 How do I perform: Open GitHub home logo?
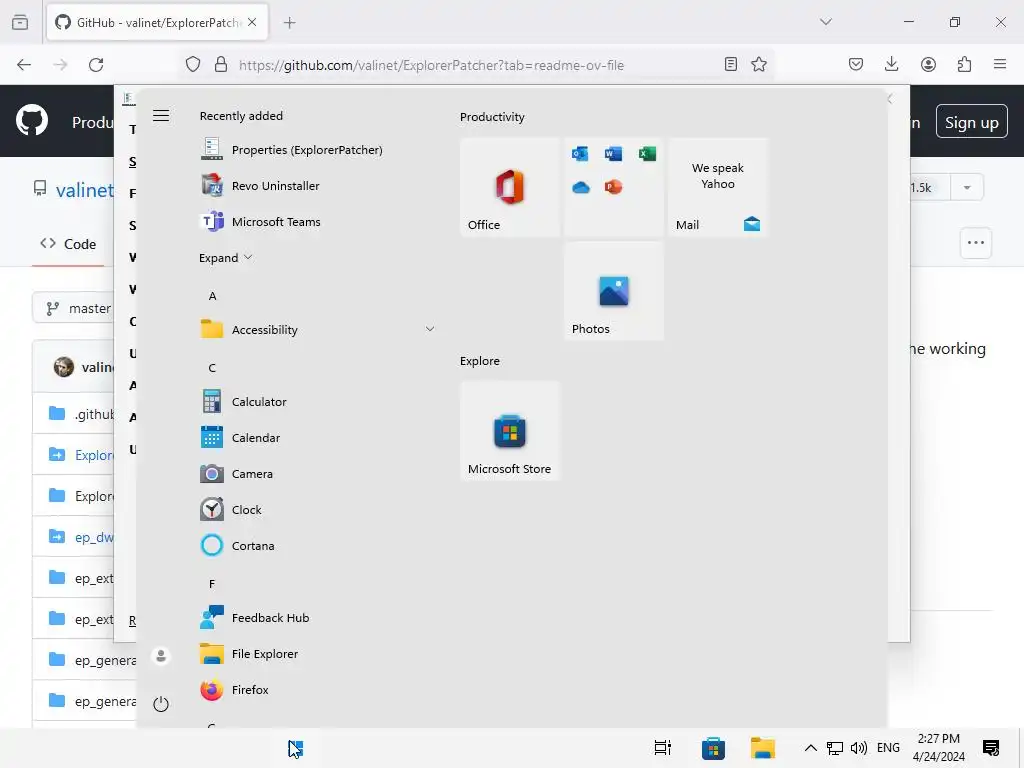[32, 121]
